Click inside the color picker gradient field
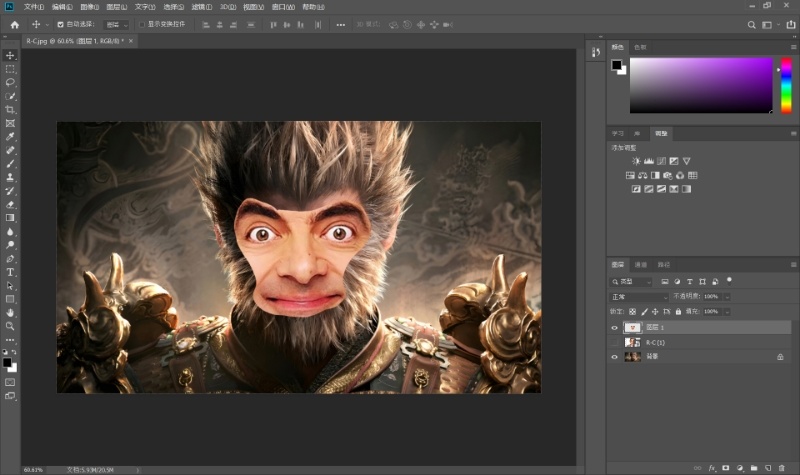The height and width of the screenshot is (475, 800). pyautogui.click(x=700, y=85)
